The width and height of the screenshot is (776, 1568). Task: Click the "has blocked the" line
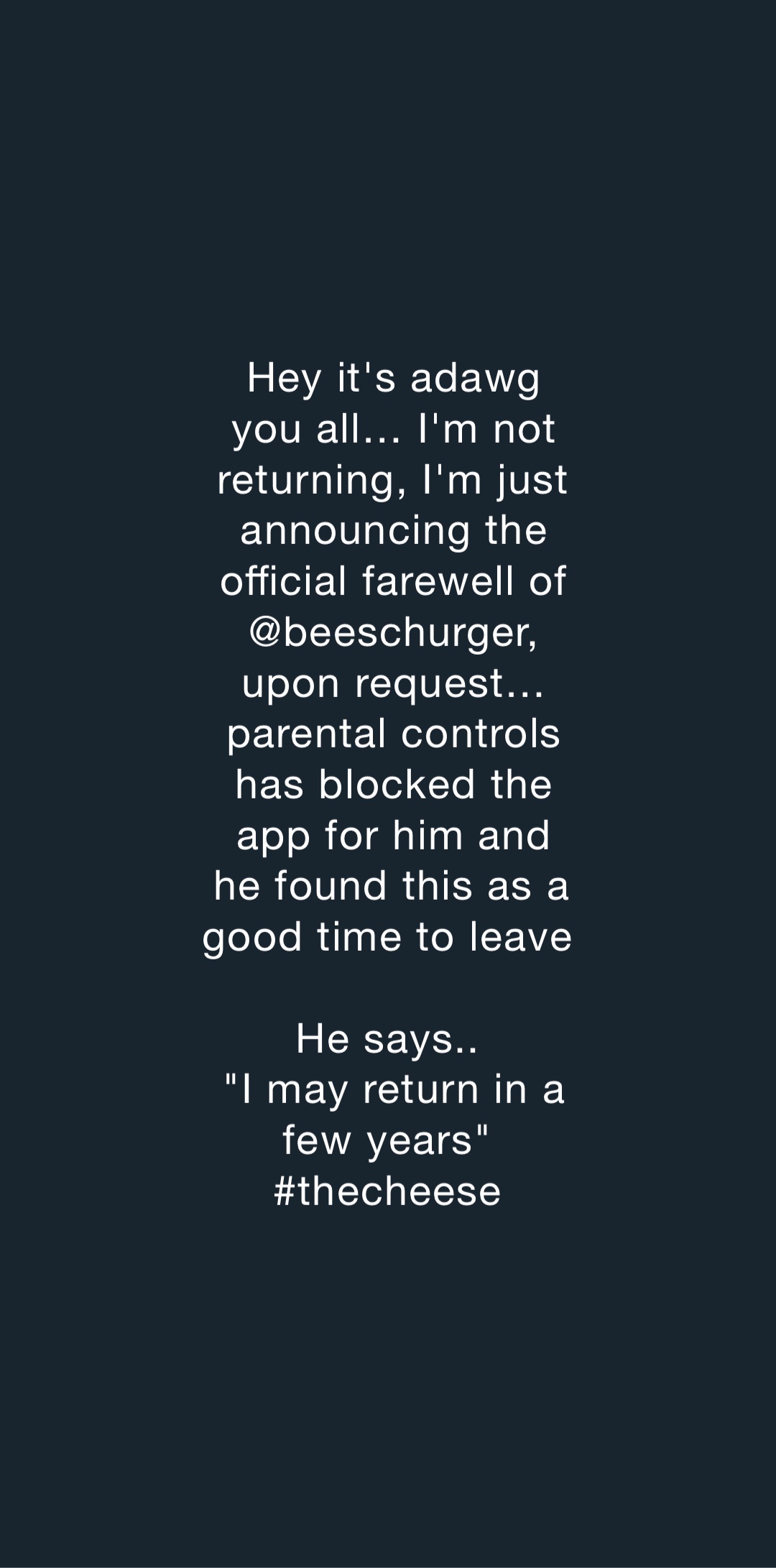tap(394, 785)
